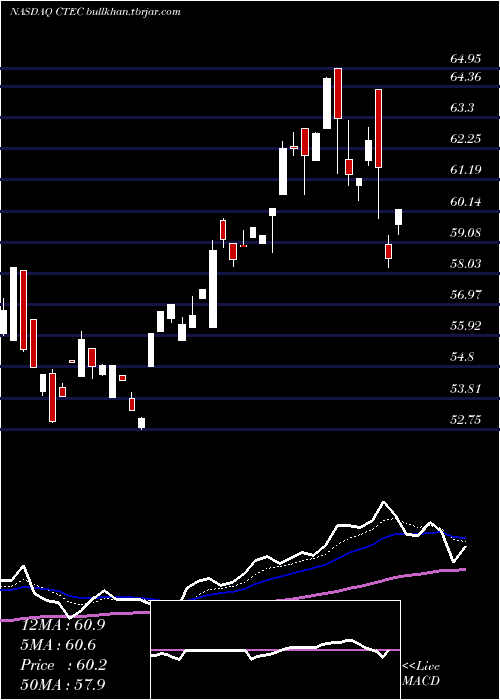
Task: Select the 61.19 price level label
Action: click(465, 170)
